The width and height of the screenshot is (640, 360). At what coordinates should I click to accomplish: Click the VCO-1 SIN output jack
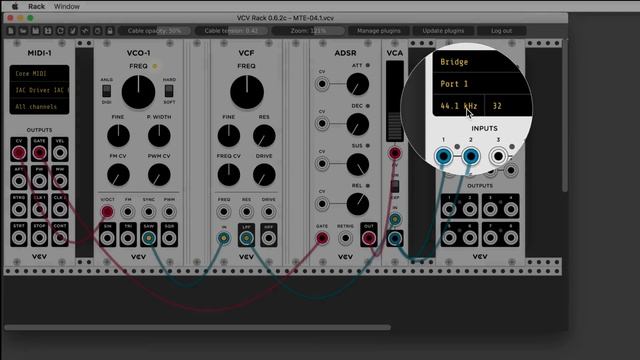coord(107,238)
